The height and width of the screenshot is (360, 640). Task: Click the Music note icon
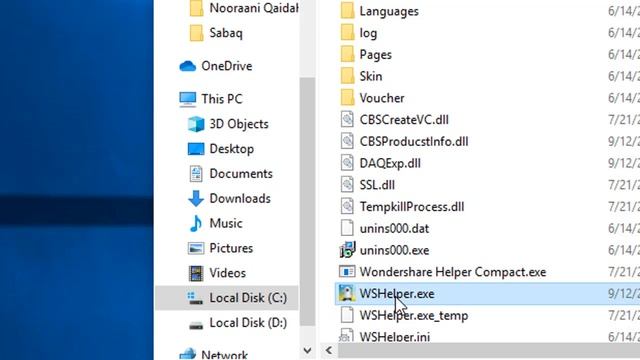click(x=196, y=223)
